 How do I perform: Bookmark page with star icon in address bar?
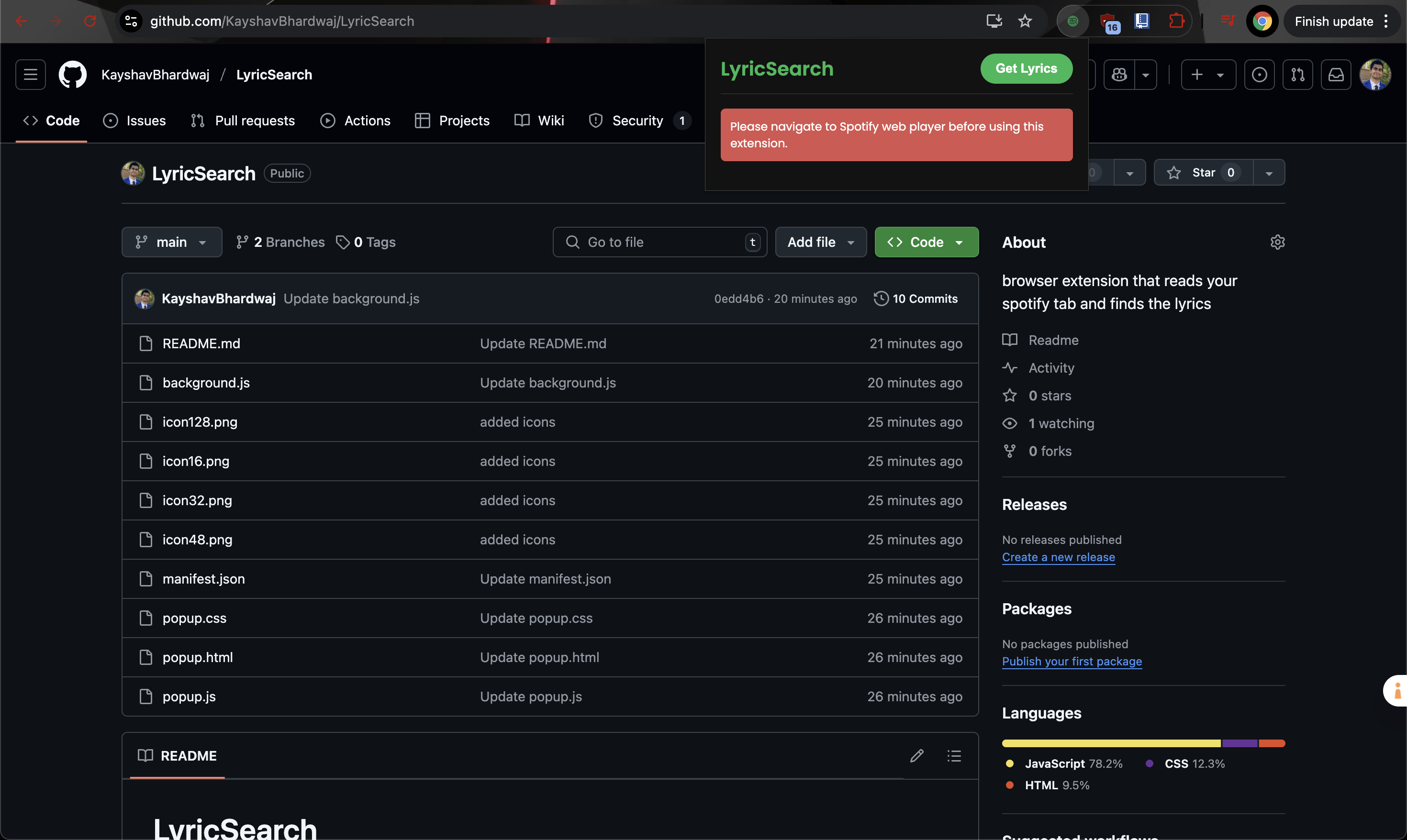(1025, 22)
